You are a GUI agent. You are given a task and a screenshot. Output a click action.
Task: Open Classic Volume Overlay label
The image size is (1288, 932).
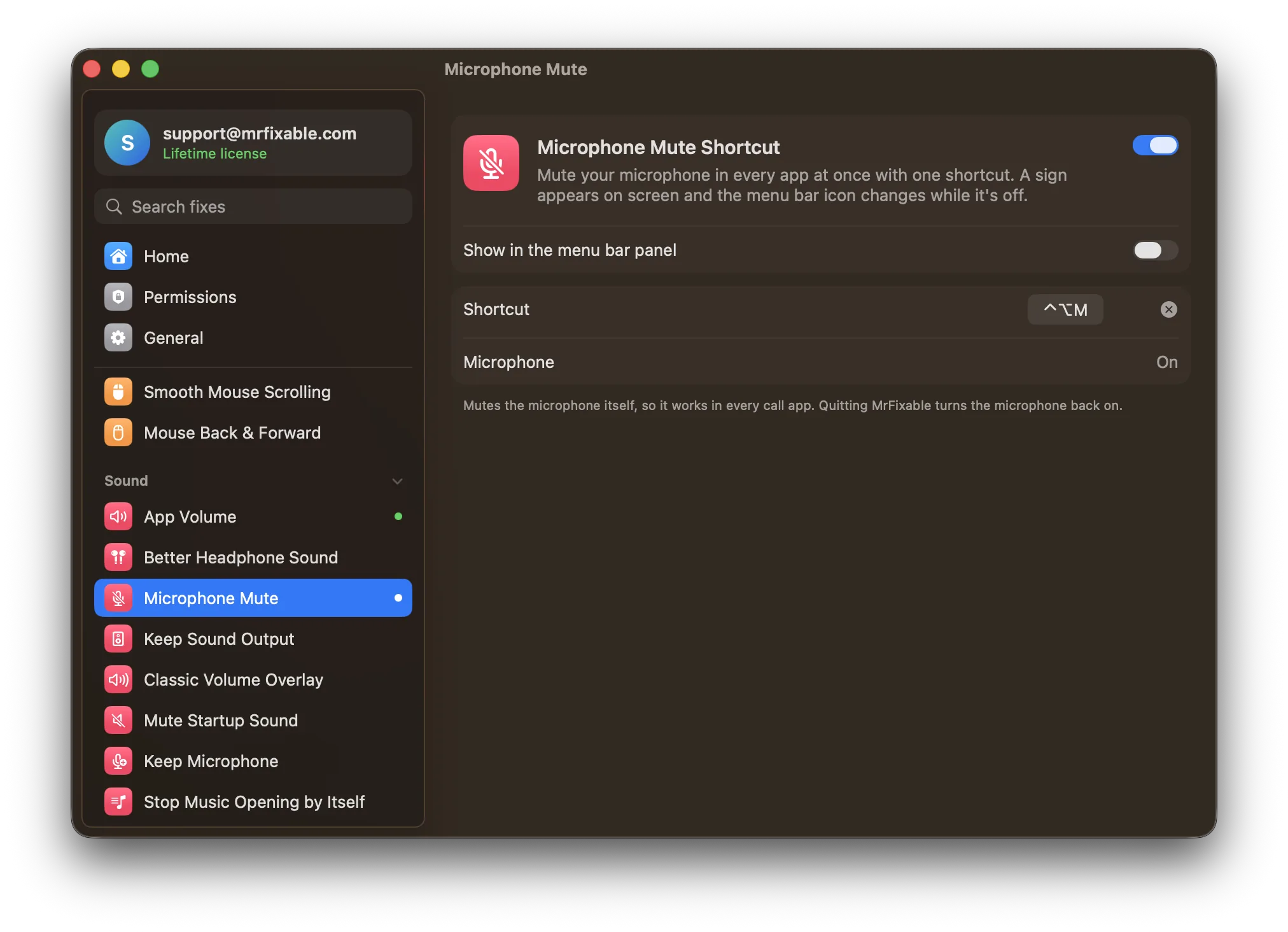tap(234, 680)
